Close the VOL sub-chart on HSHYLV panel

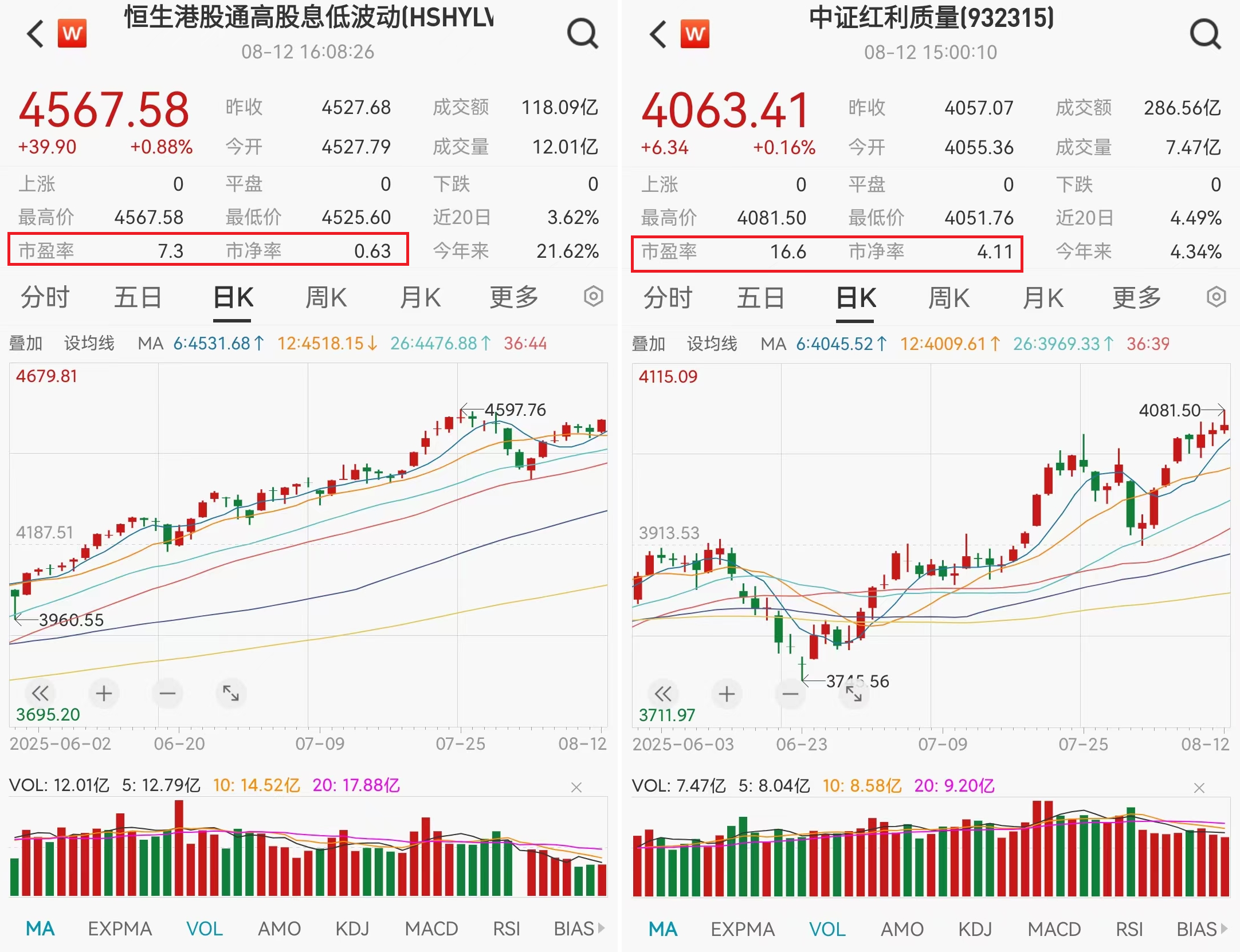pos(576,788)
